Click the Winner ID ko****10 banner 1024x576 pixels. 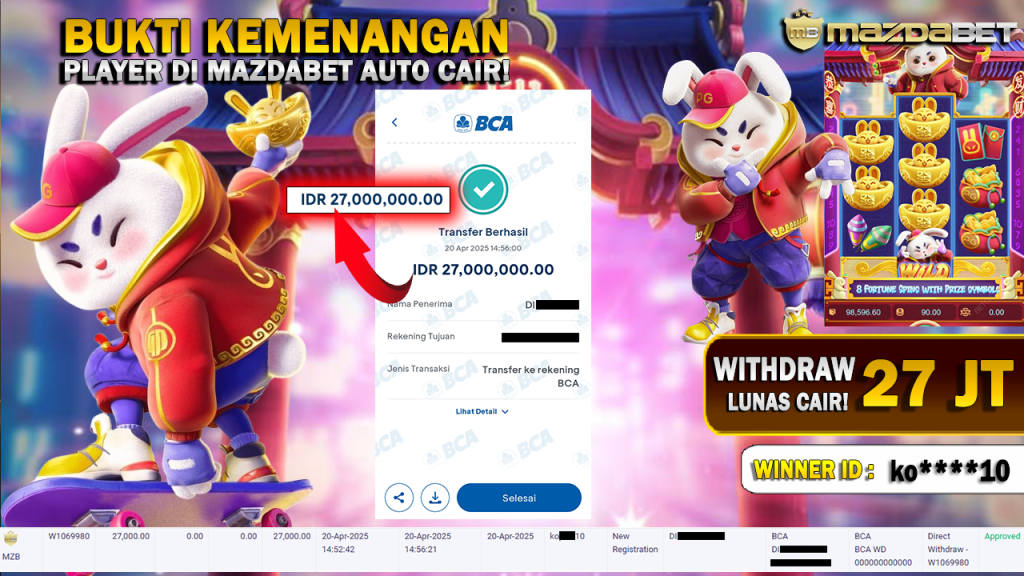(882, 470)
